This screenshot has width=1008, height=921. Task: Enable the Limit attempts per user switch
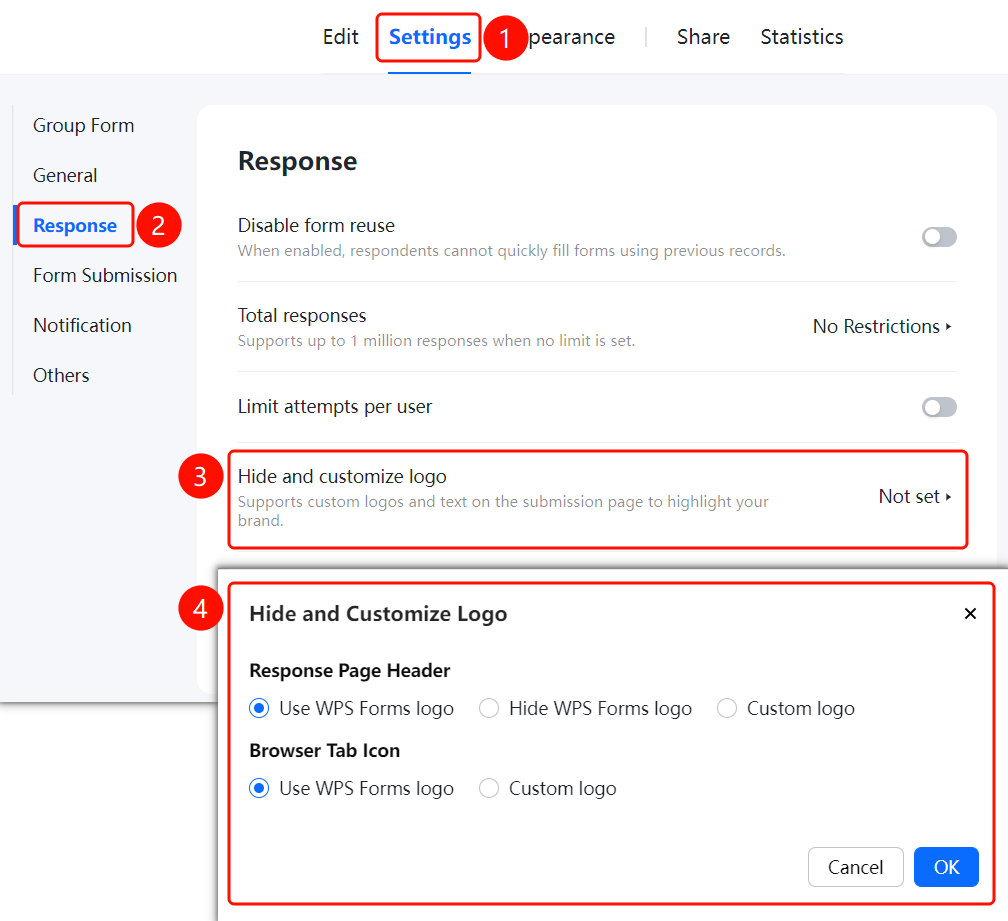point(939,407)
